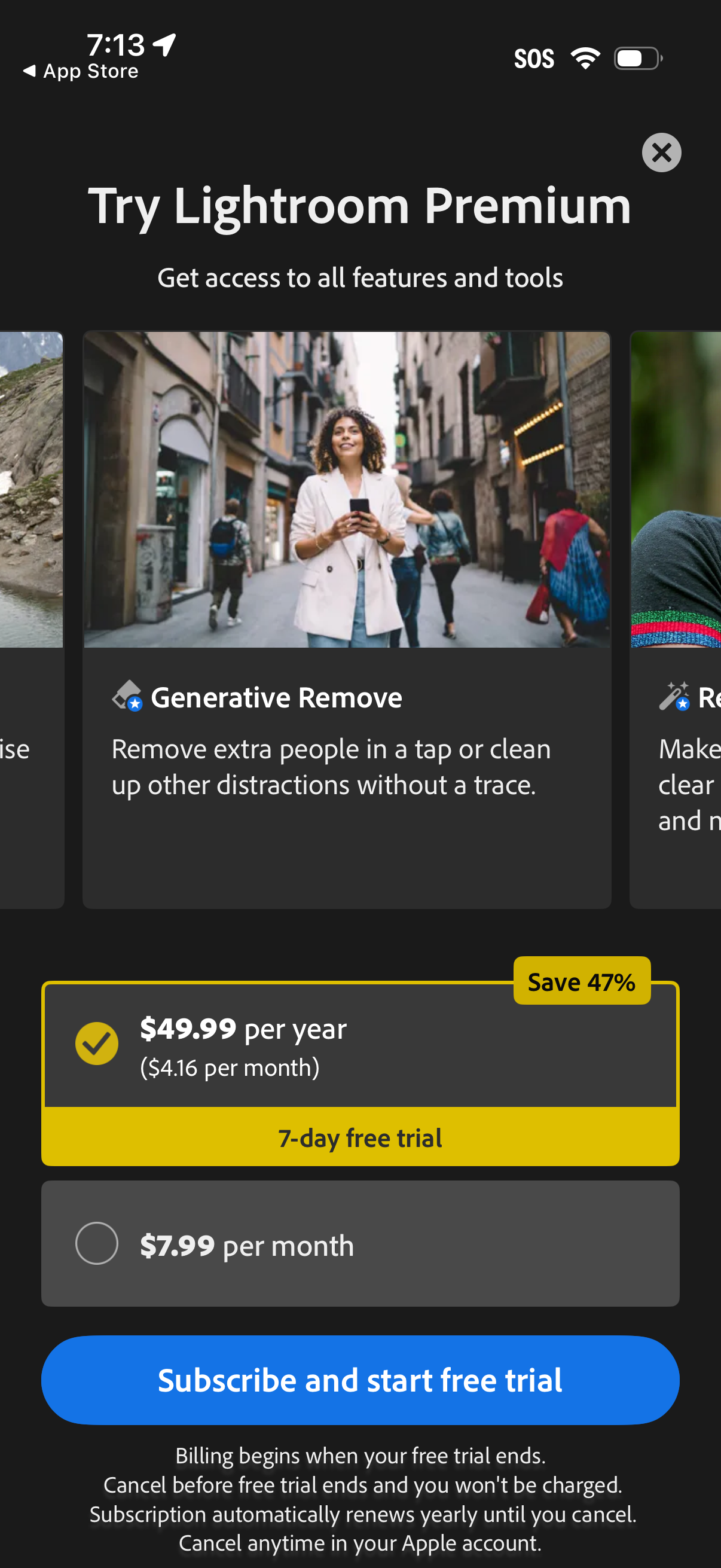Tap the Try Lightroom Premium heading
Image resolution: width=721 pixels, height=1568 pixels.
tap(360, 206)
